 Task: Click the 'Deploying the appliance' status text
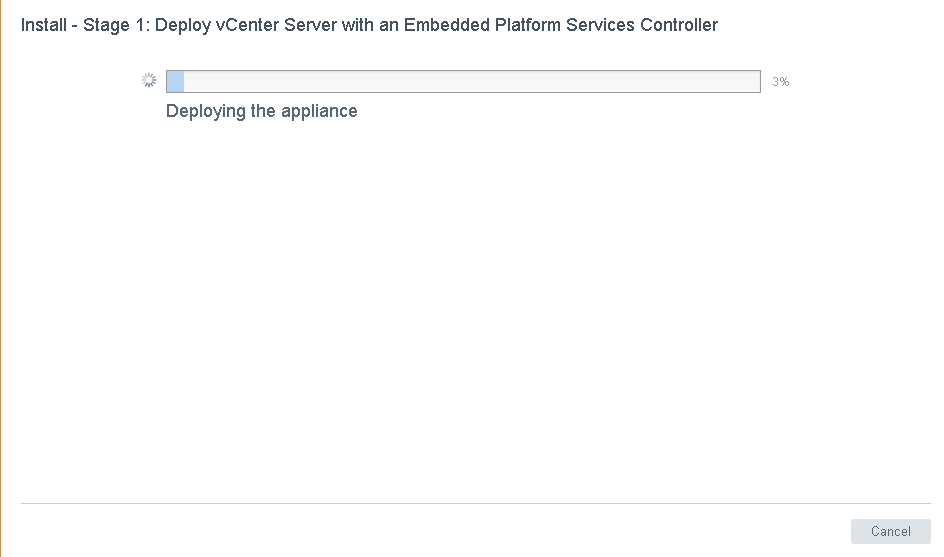[x=261, y=111]
